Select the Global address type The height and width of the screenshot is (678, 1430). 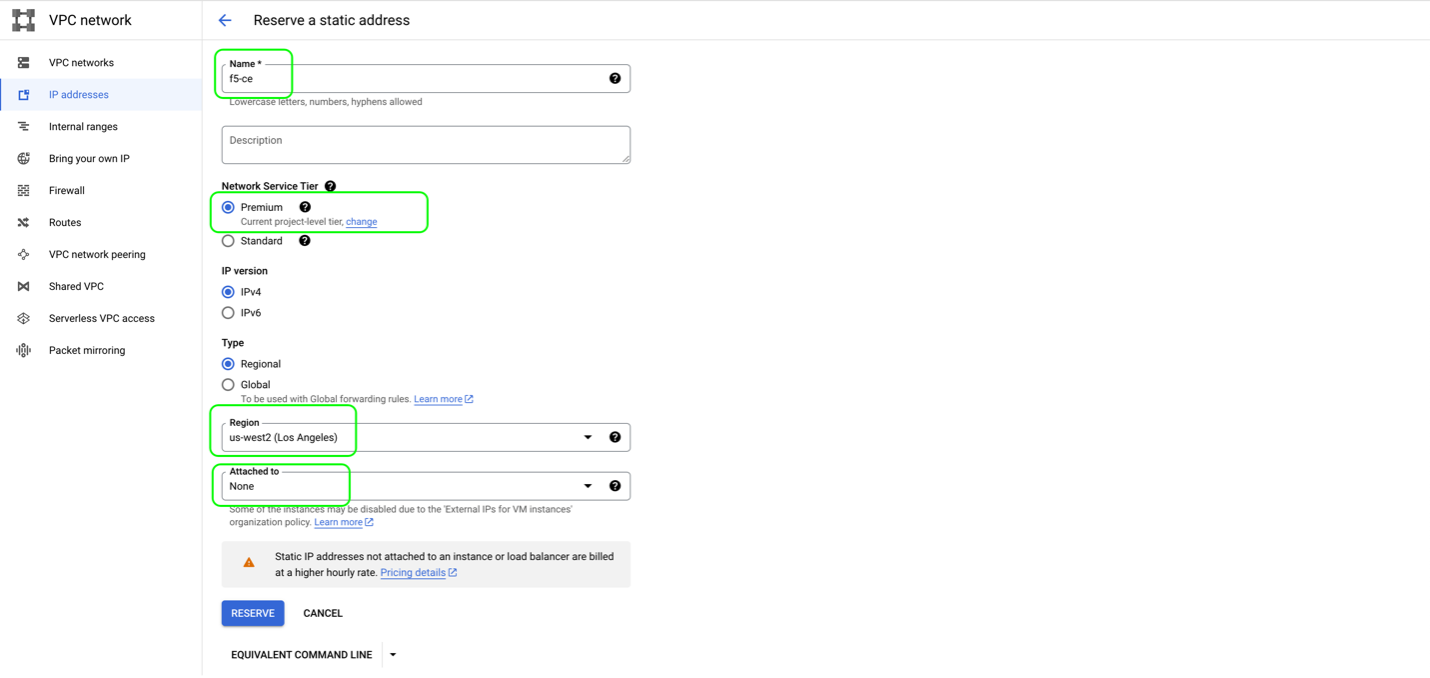tap(228, 384)
